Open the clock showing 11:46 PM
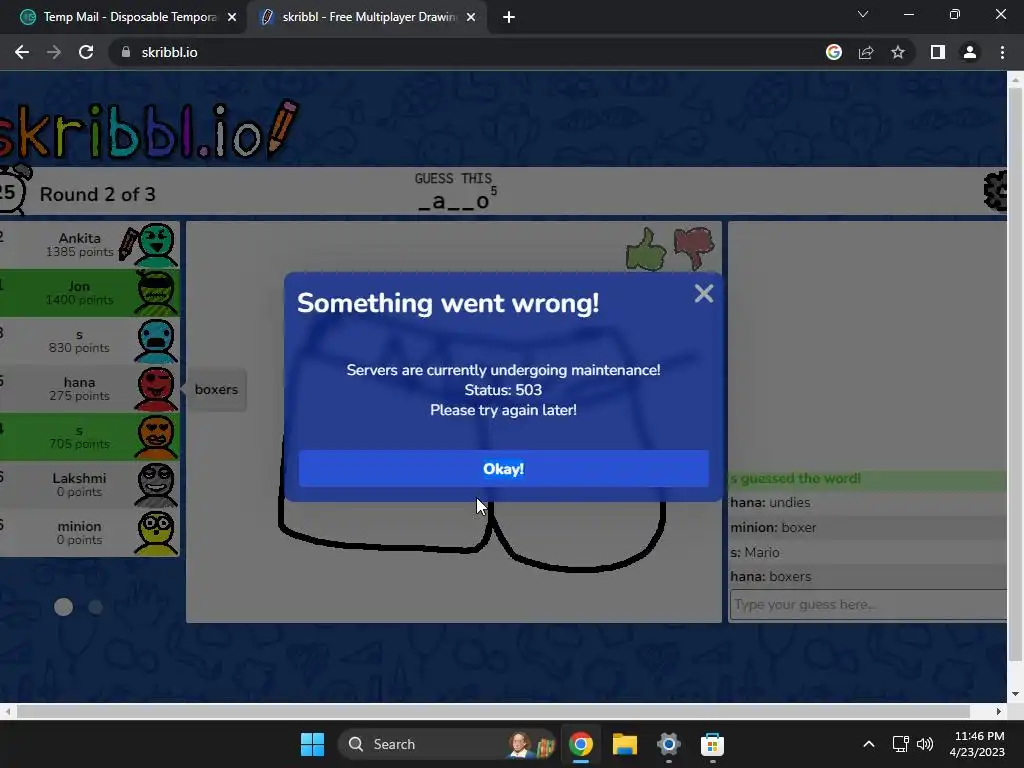Viewport: 1024px width, 768px height. 977,744
